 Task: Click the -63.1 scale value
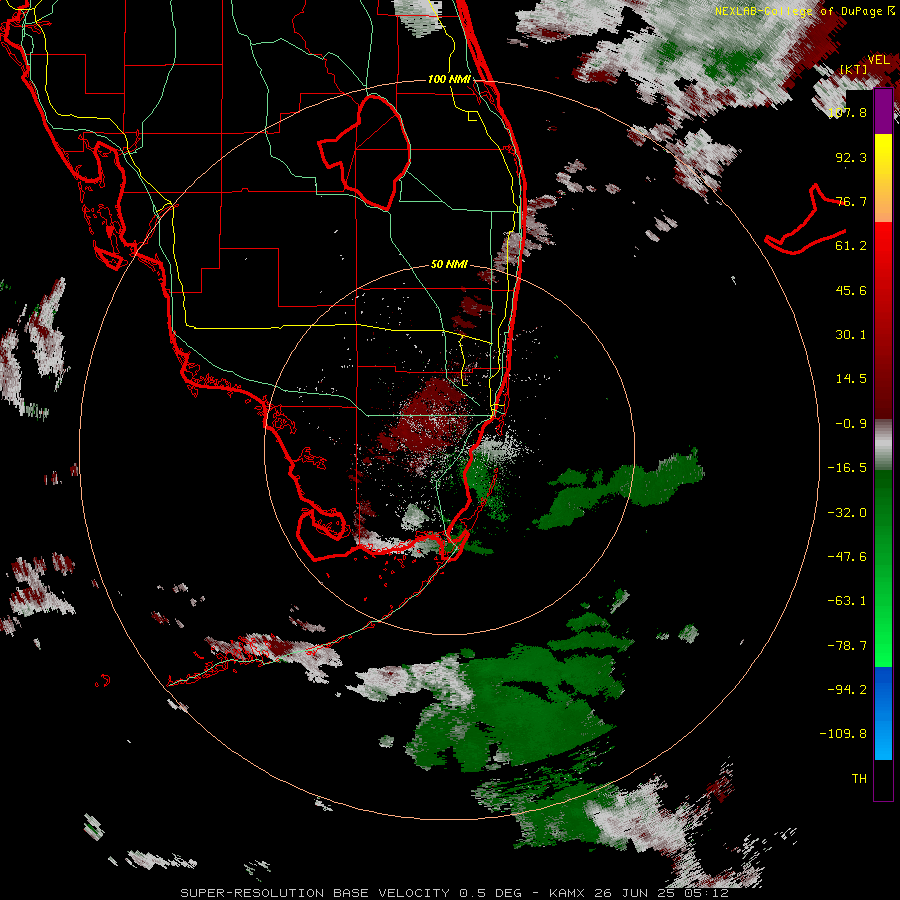[x=847, y=601]
